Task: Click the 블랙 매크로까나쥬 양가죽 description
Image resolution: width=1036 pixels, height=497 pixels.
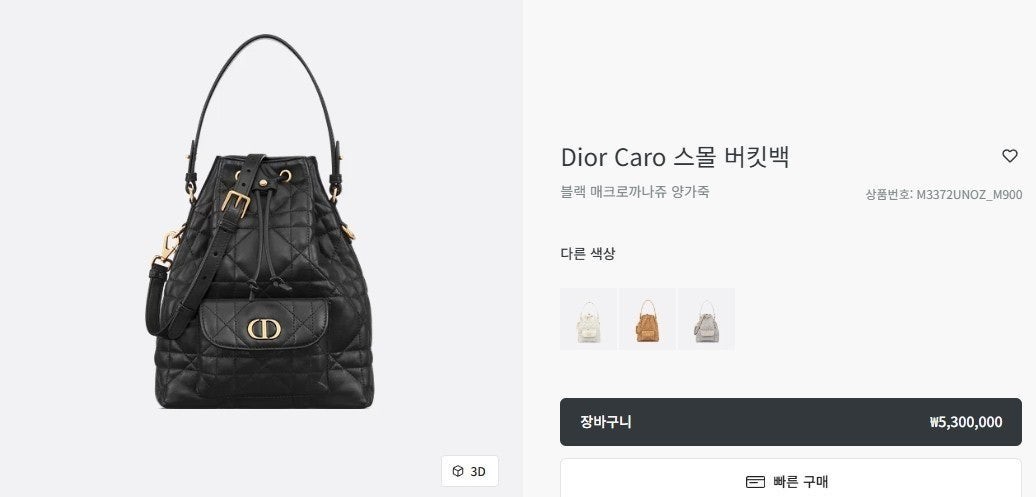Action: point(635,192)
